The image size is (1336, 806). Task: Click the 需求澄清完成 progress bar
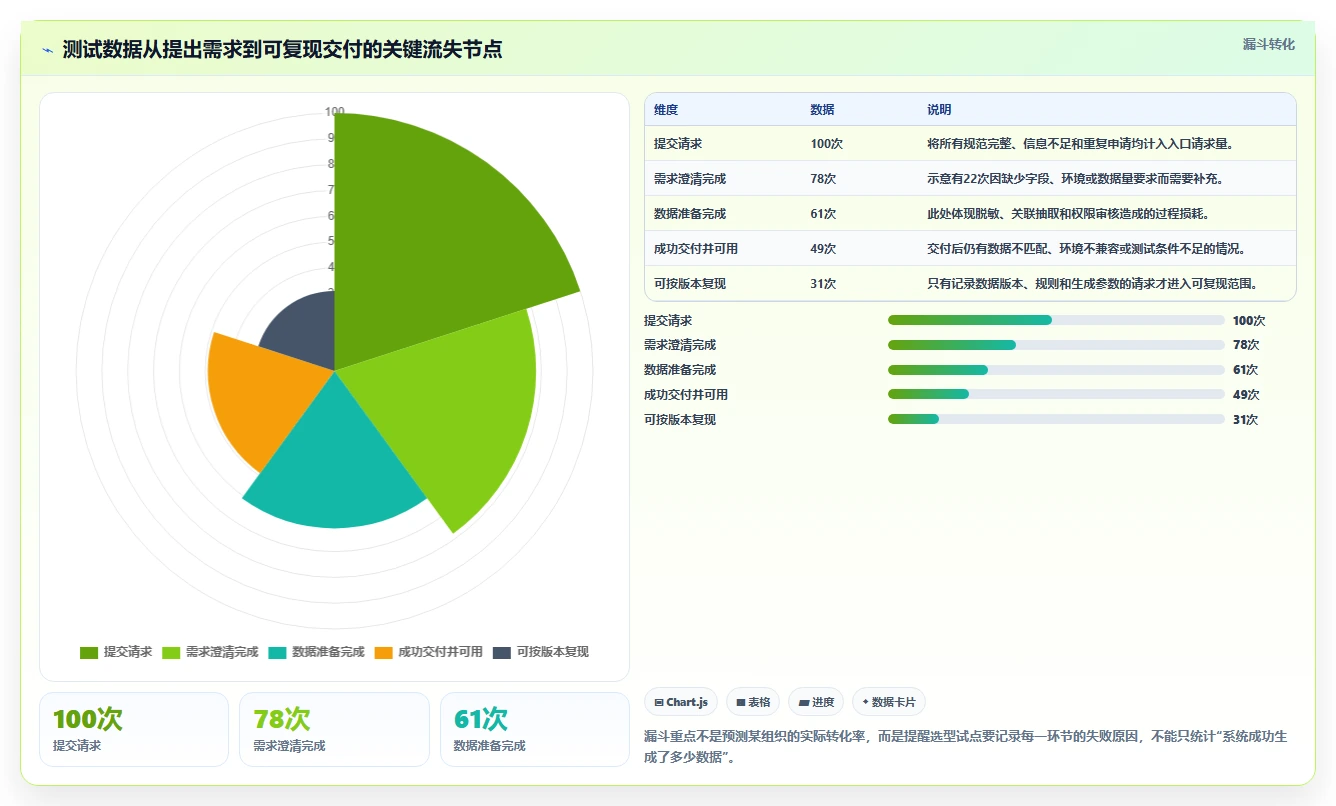point(1056,345)
